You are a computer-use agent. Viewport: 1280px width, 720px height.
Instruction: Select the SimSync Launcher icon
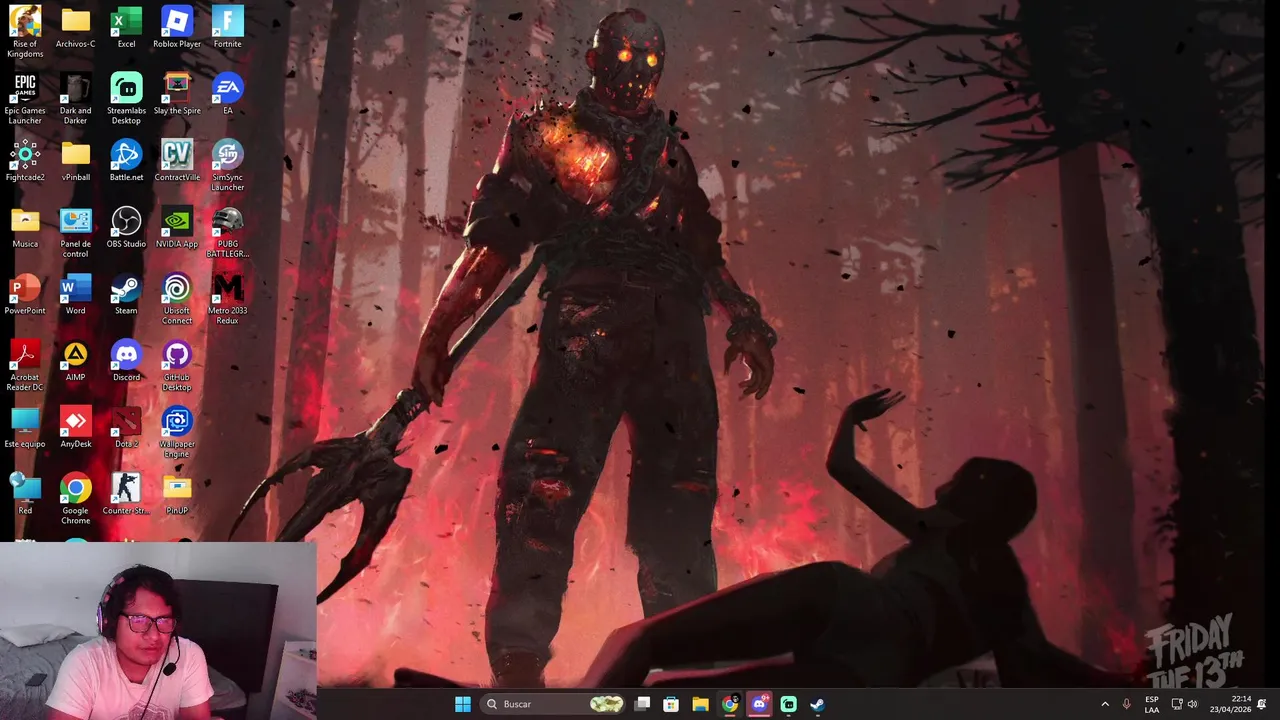tap(227, 165)
